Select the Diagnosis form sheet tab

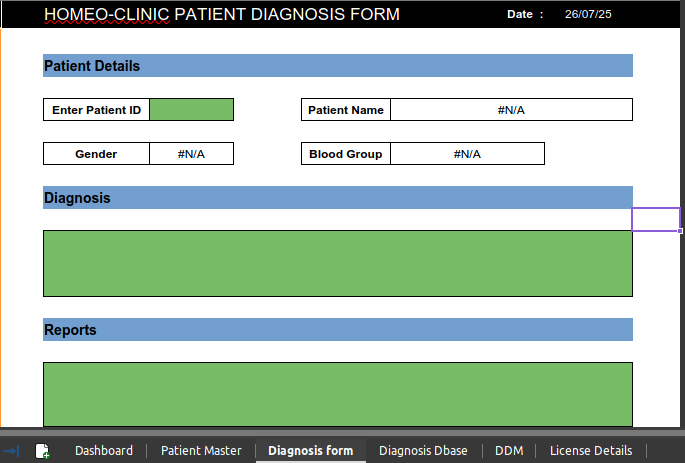(x=310, y=451)
